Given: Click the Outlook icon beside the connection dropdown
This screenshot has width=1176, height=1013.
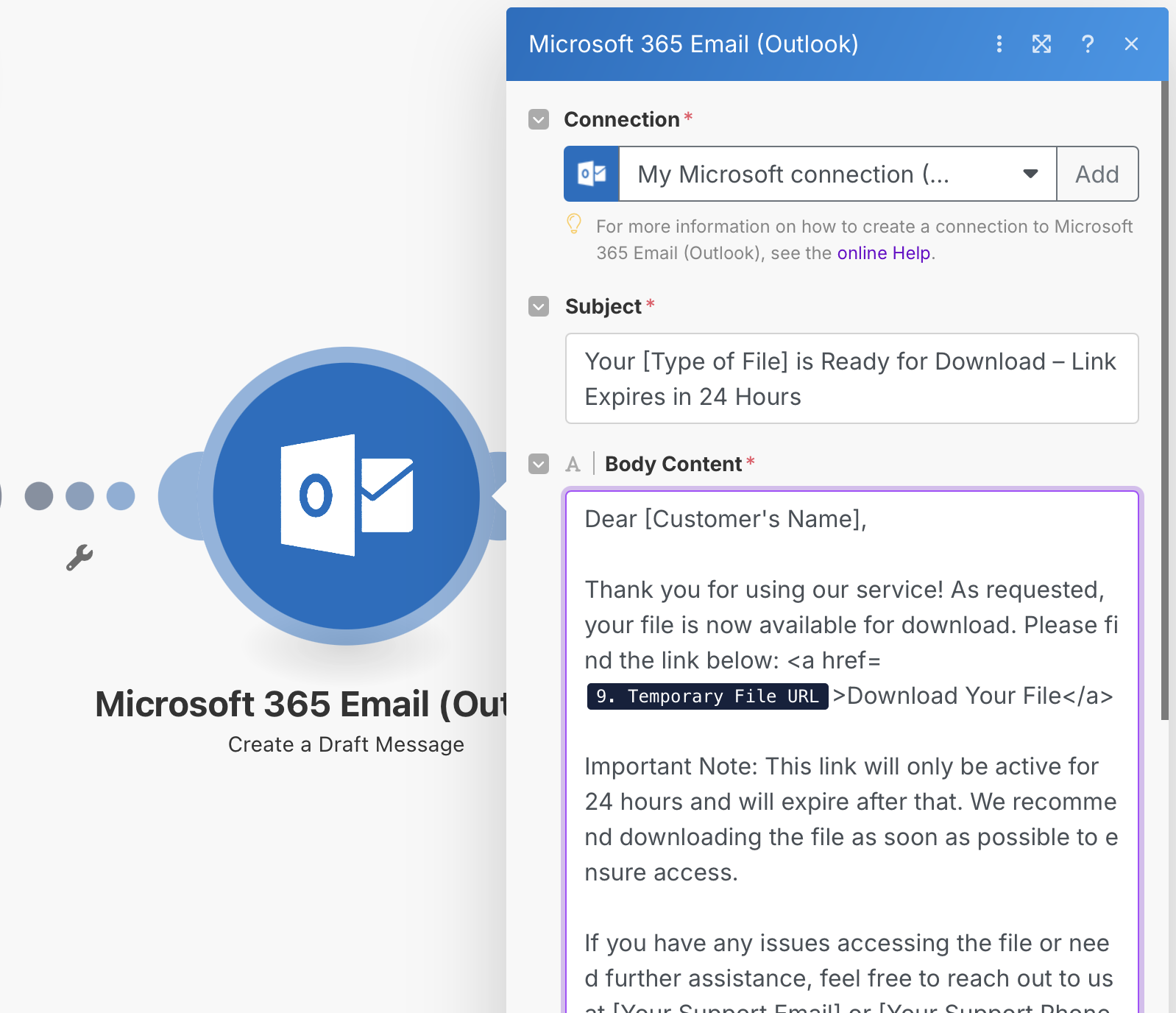Looking at the screenshot, I should (592, 174).
